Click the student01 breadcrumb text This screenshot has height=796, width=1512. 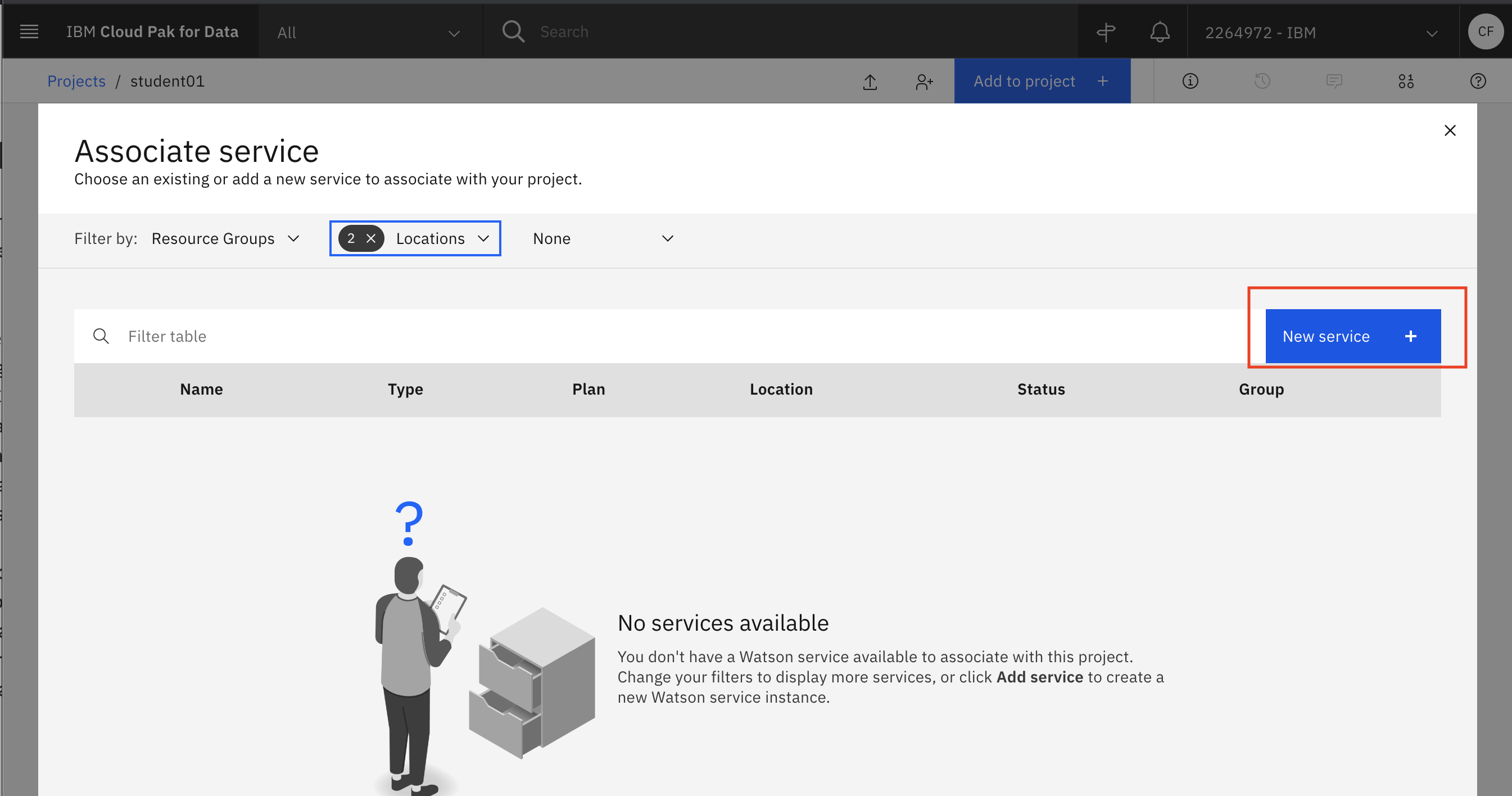(x=168, y=81)
